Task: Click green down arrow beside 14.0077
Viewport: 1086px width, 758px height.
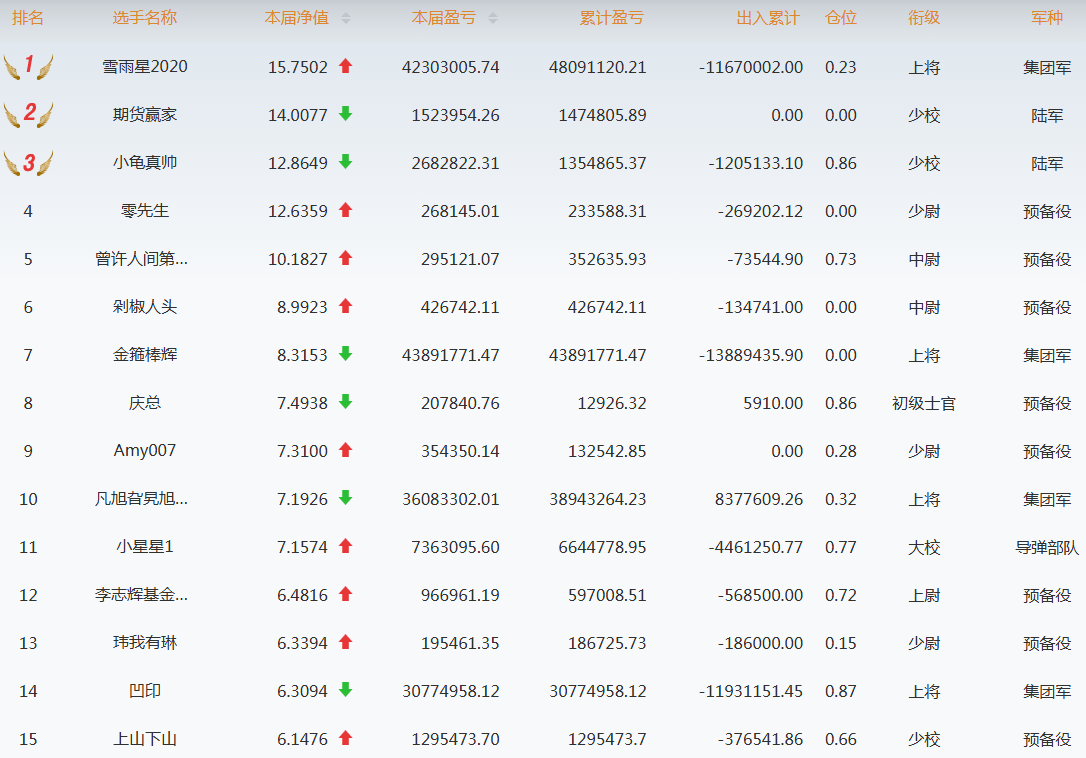Action: [x=346, y=114]
